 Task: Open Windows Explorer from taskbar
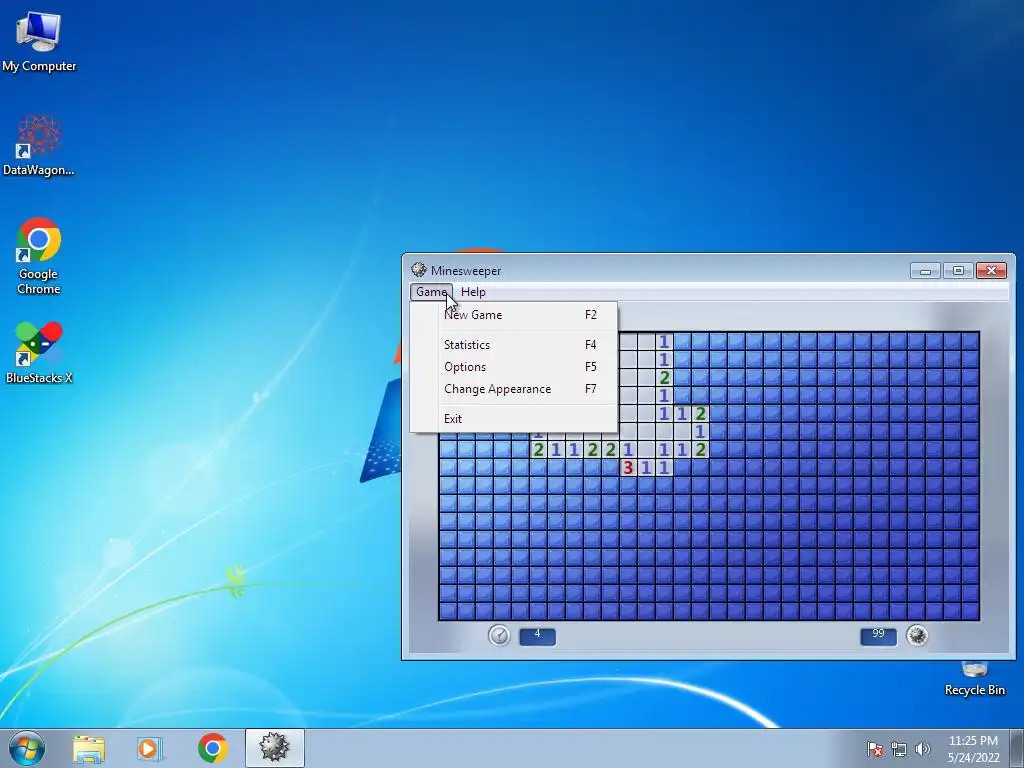[x=89, y=748]
